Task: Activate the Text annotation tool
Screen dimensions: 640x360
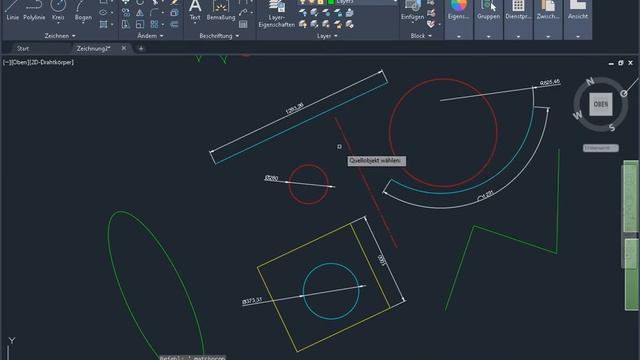Action: click(x=195, y=10)
